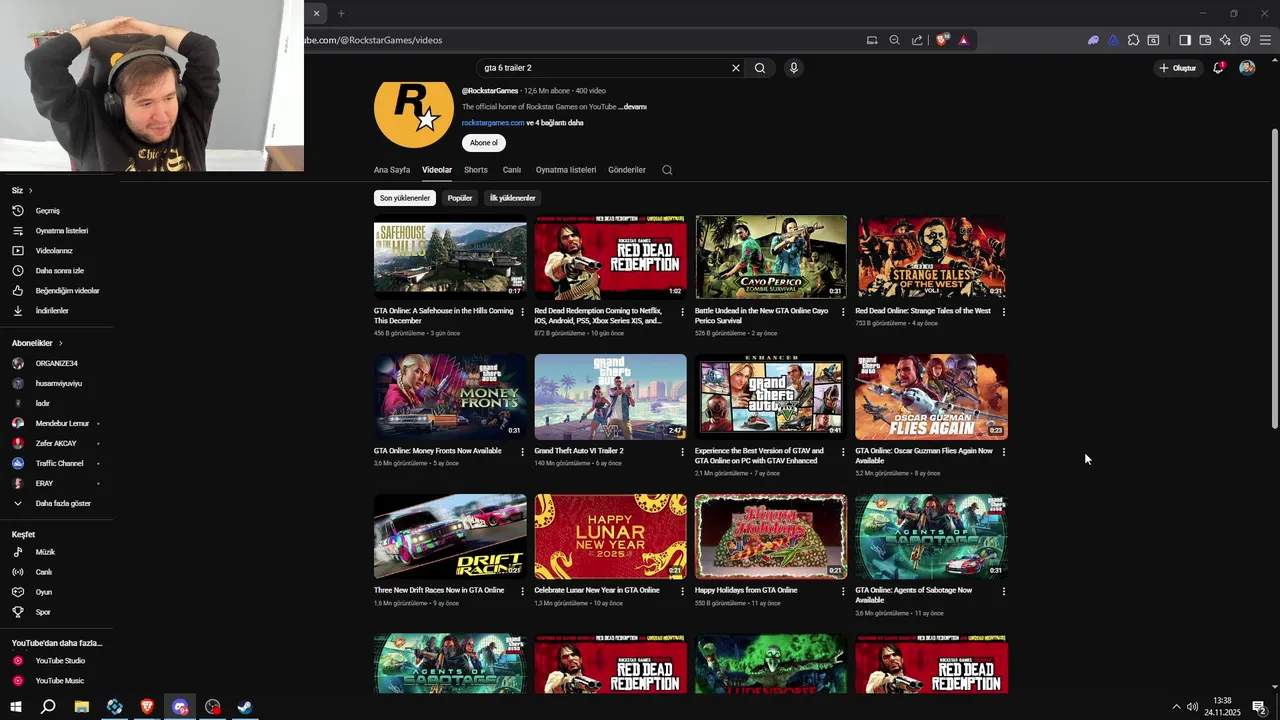The image size is (1280, 720).
Task: Click the Oluştur create button
Action: [1177, 68]
